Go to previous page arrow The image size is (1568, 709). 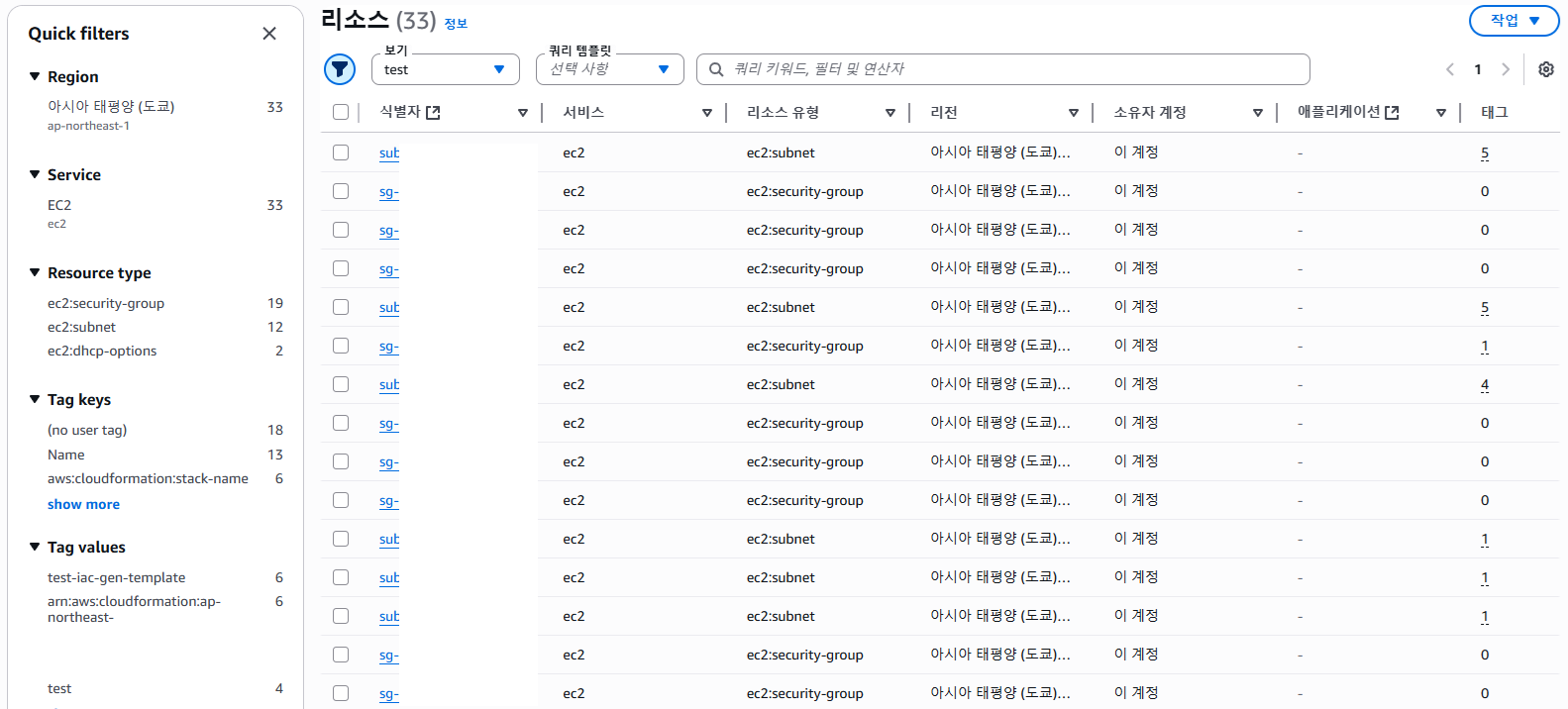click(x=1450, y=69)
